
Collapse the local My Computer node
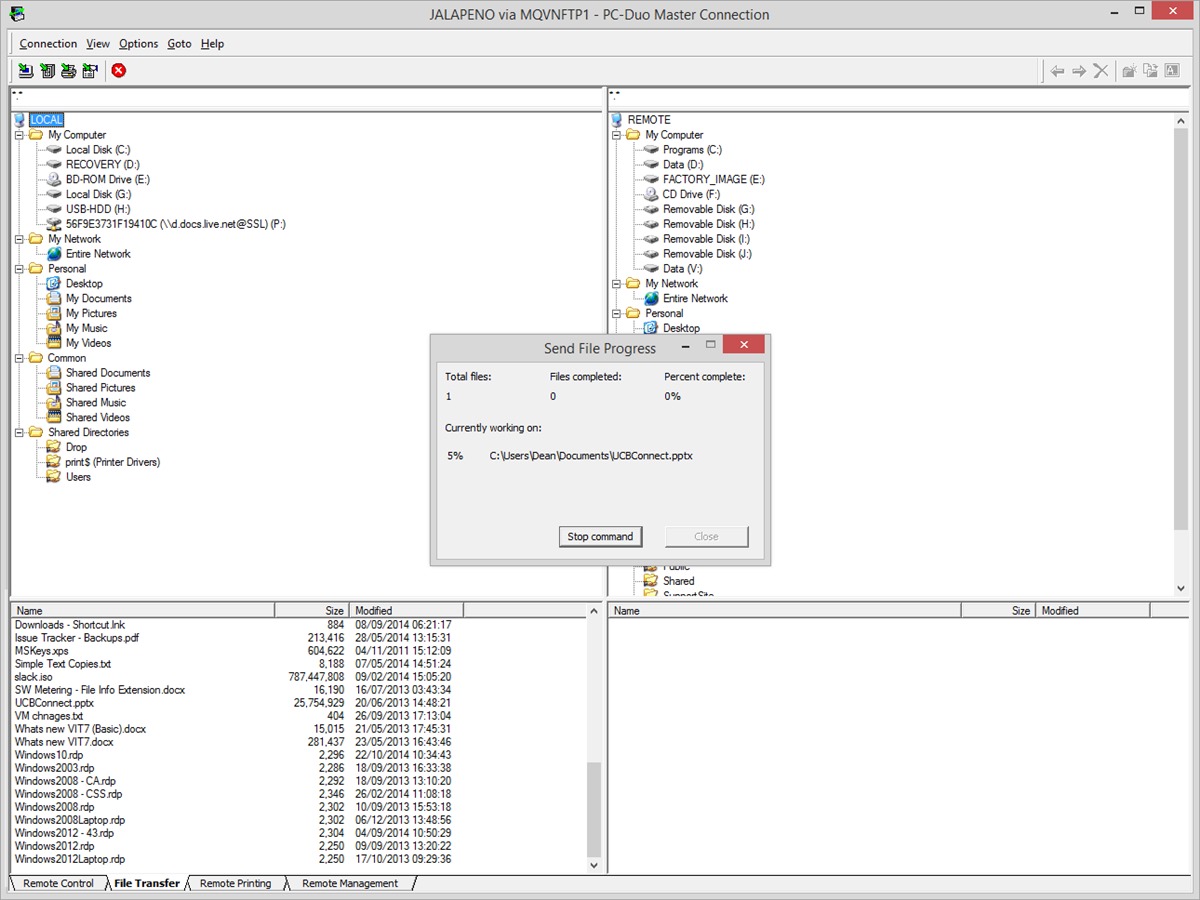20,135
